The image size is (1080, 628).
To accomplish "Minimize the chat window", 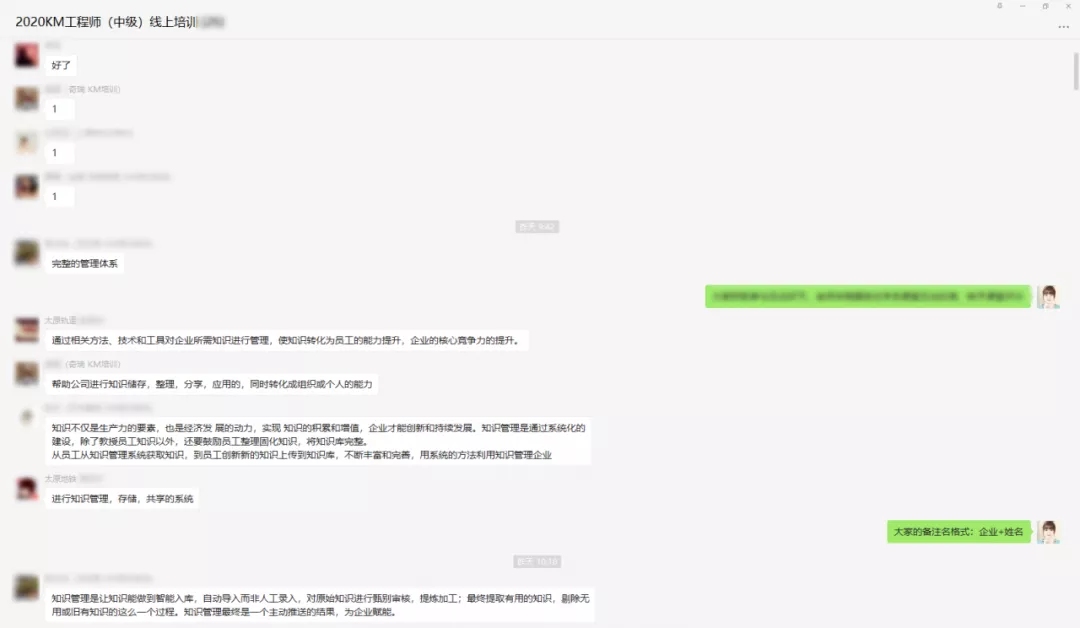I will pyautogui.click(x=1022, y=6).
